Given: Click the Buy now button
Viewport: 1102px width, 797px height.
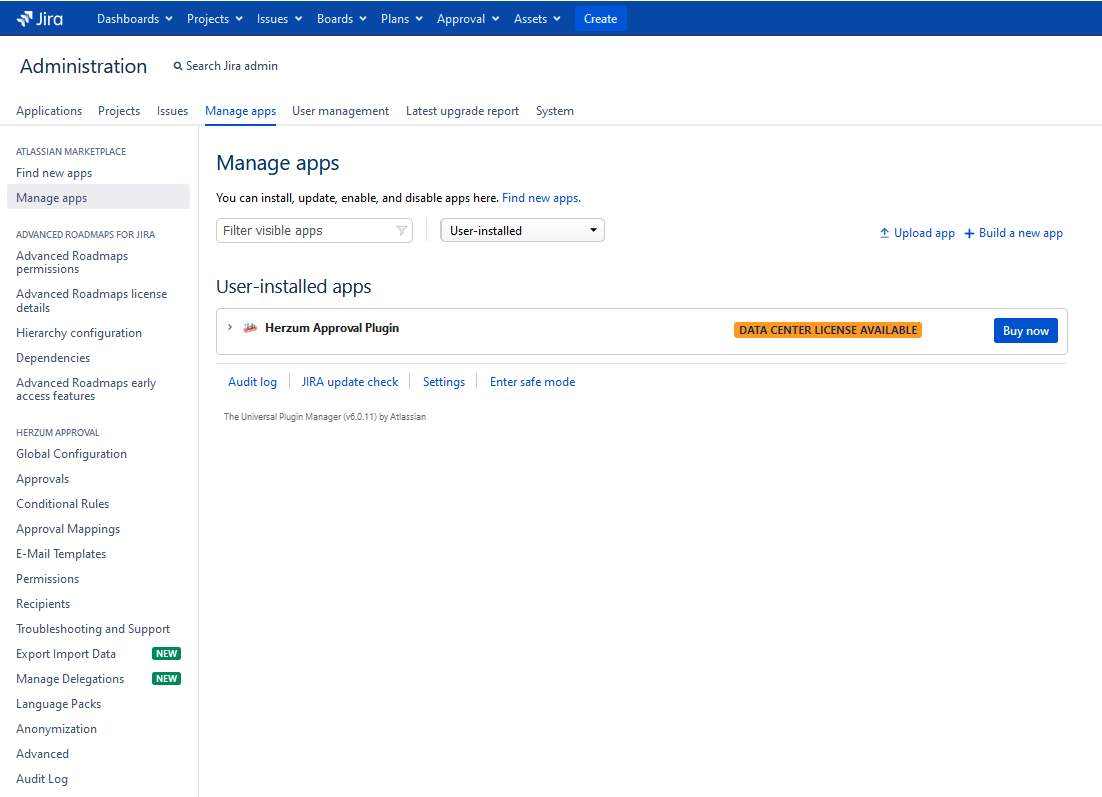Looking at the screenshot, I should point(1025,331).
